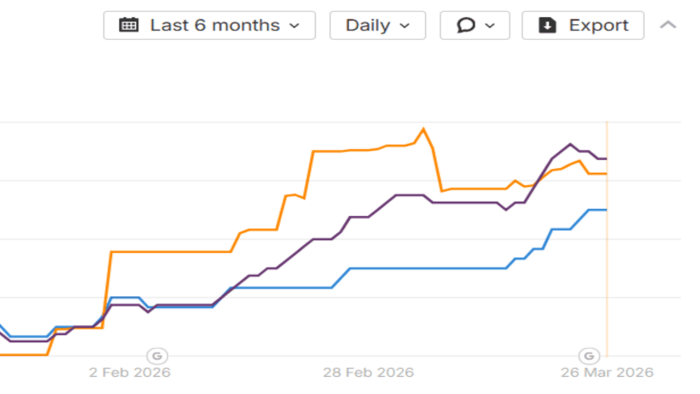Click the 2 Feb 2026 axis label
Image resolution: width=700 pixels, height=394 pixels.
pos(129,372)
